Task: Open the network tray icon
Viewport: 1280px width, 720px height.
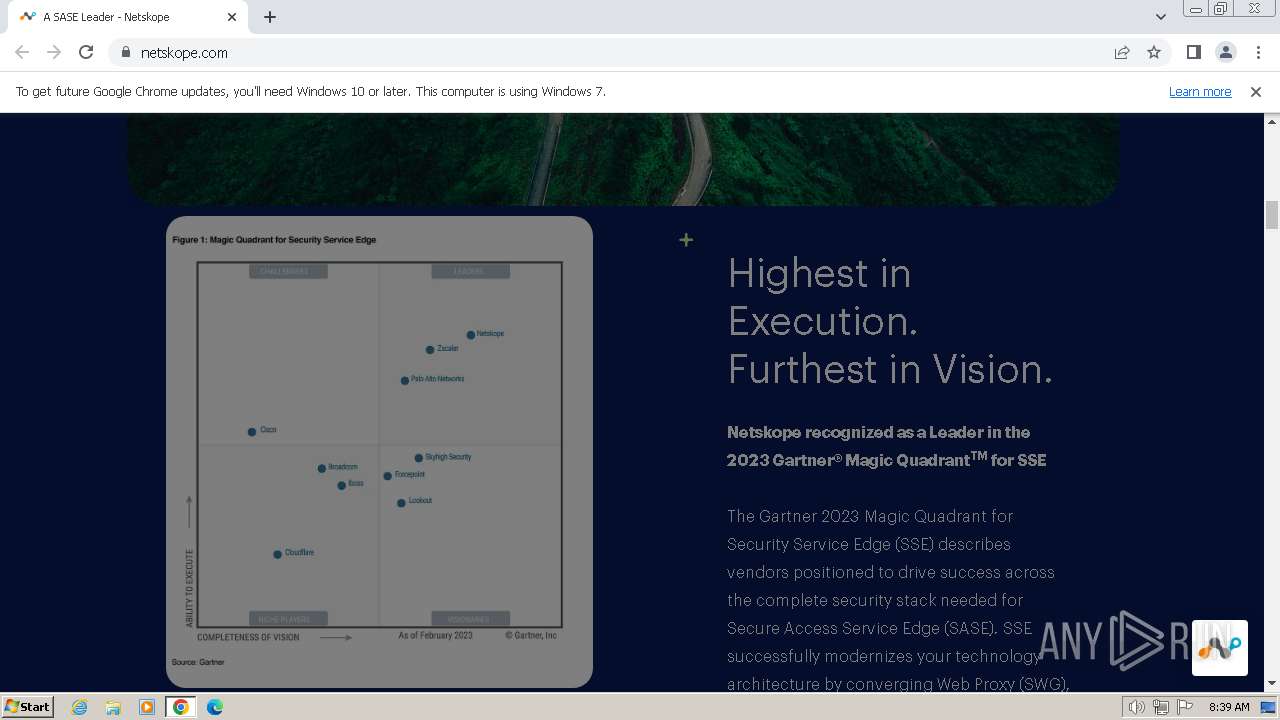Action: point(1161,707)
